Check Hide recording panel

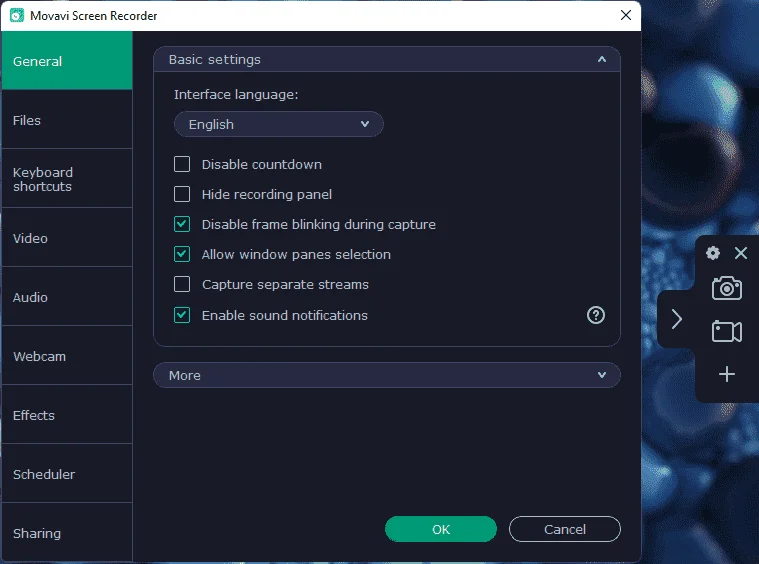tap(182, 194)
